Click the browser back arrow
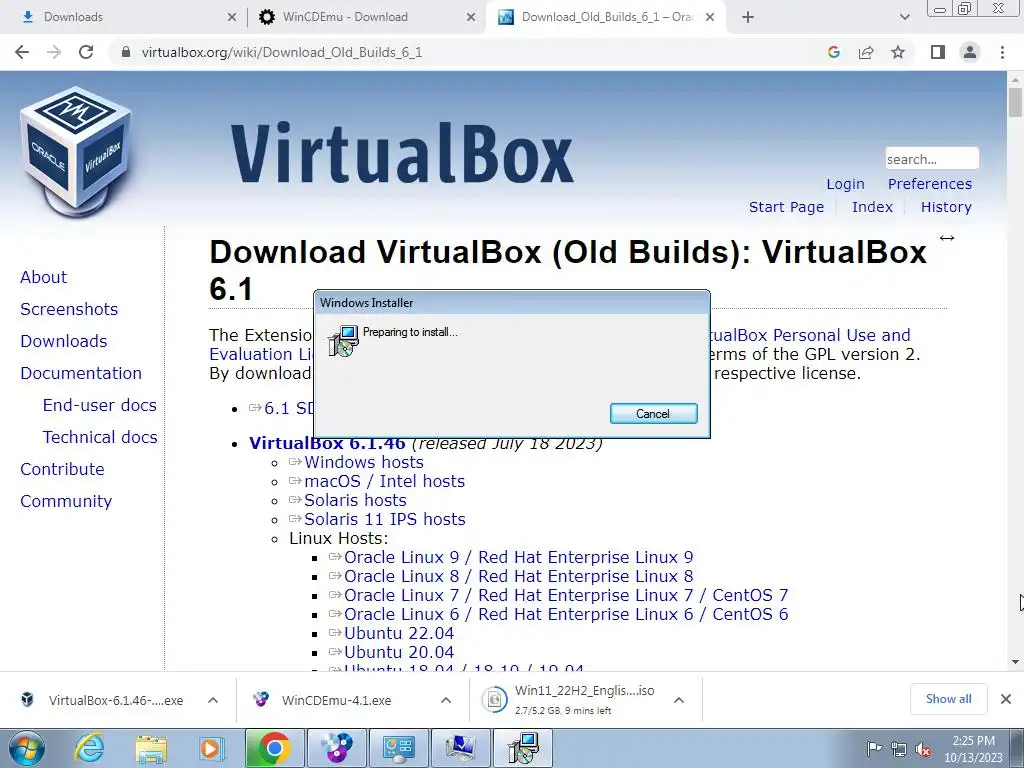The image size is (1024, 768). coord(22,52)
